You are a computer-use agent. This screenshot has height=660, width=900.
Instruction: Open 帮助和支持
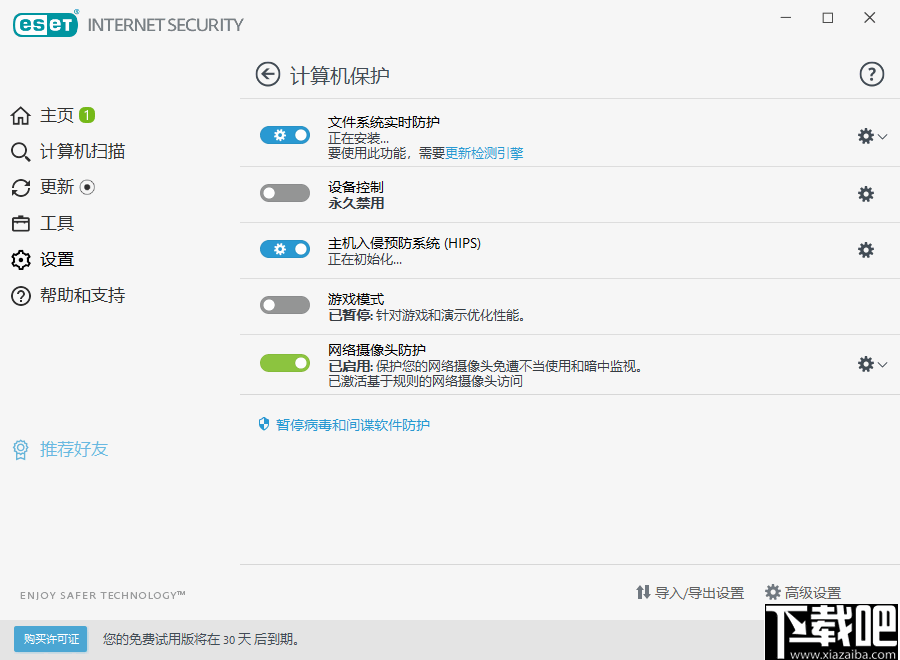point(80,295)
